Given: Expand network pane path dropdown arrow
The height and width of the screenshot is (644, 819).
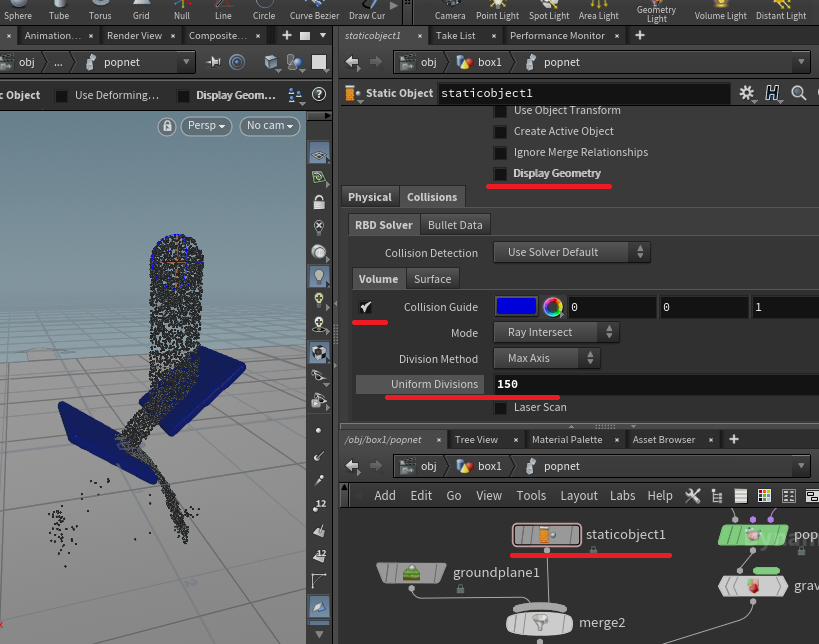Looking at the screenshot, I should point(801,466).
